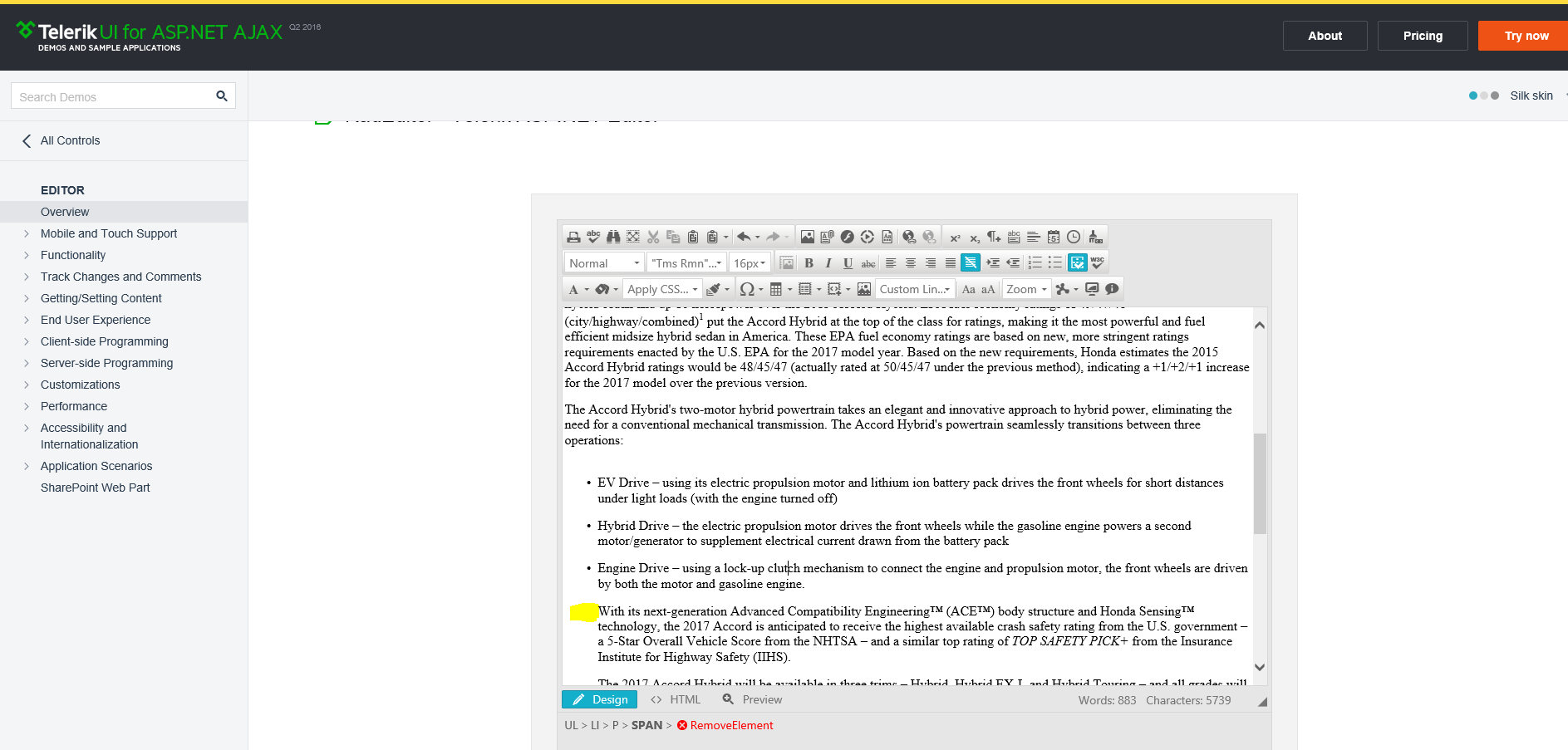Image resolution: width=1568 pixels, height=750 pixels.
Task: Apply superscript formatting
Action: pyautogui.click(x=955, y=238)
